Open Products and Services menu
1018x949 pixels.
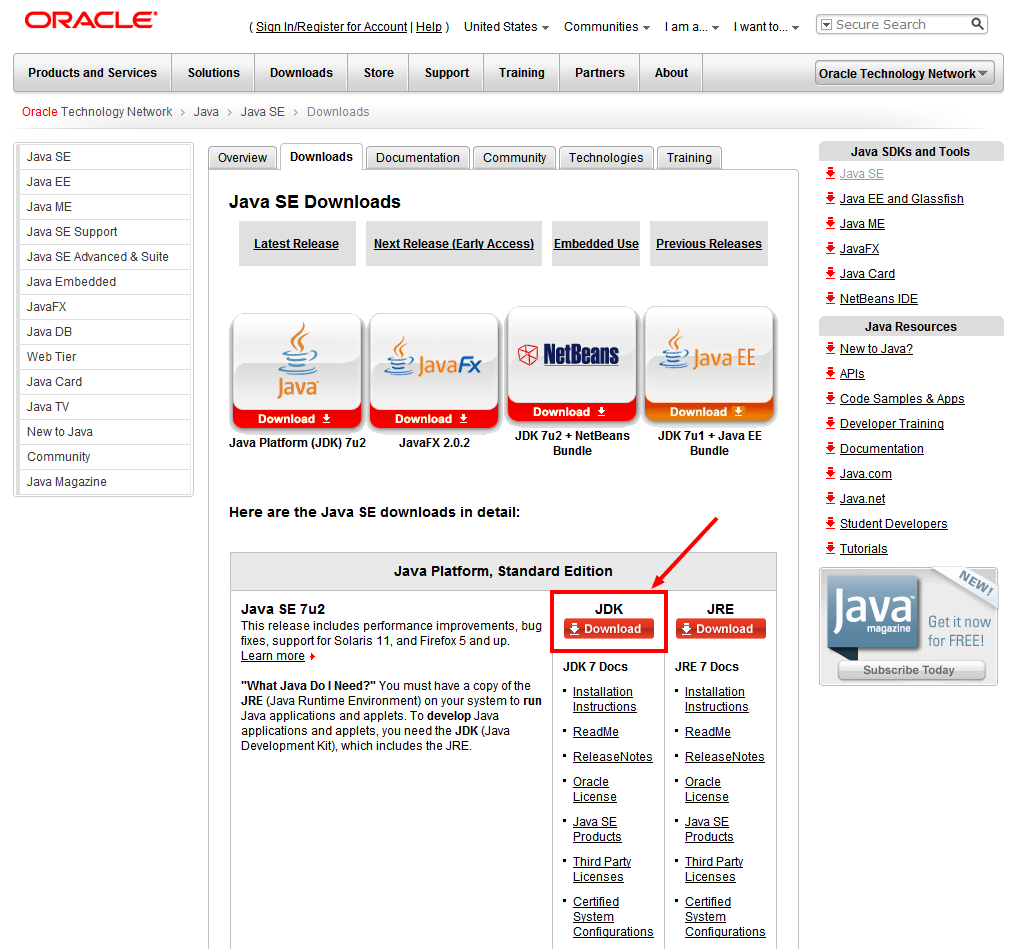[x=92, y=73]
